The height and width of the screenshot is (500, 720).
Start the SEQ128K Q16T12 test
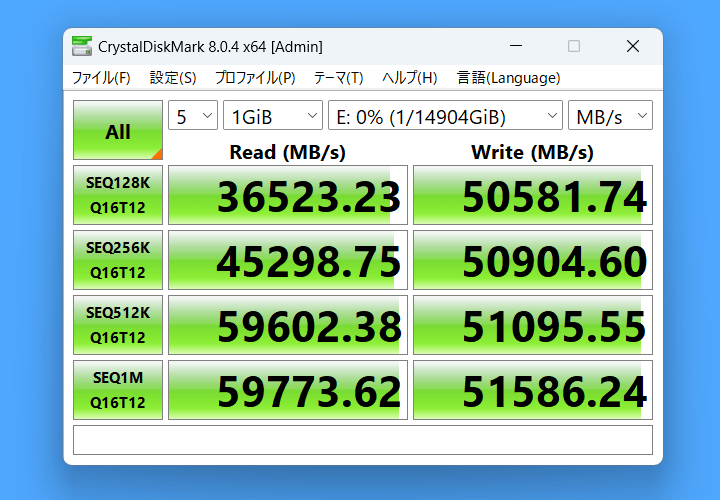(118, 195)
